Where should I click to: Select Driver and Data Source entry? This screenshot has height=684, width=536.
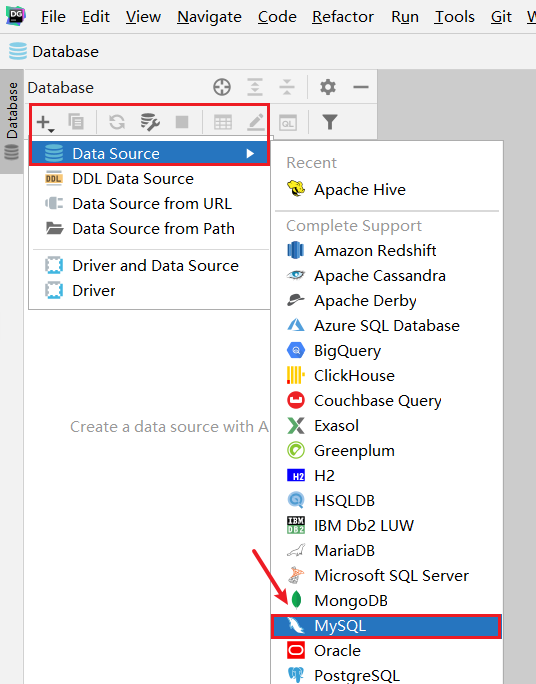(150, 266)
